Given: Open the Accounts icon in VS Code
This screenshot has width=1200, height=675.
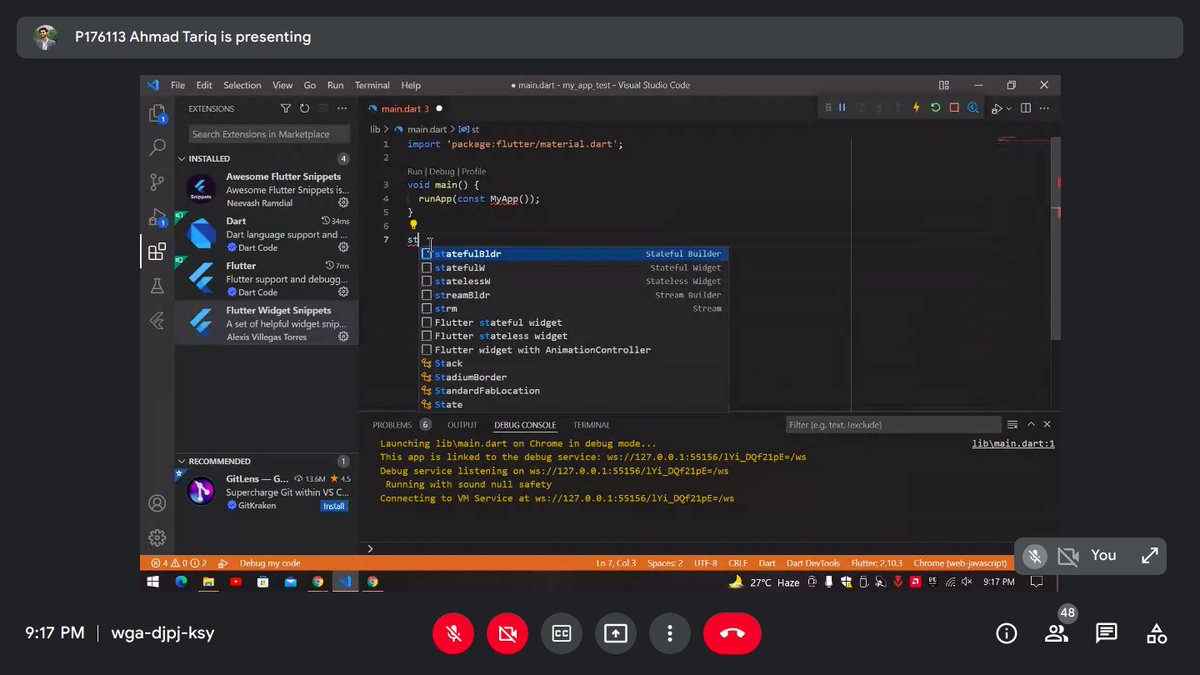Looking at the screenshot, I should pyautogui.click(x=157, y=503).
